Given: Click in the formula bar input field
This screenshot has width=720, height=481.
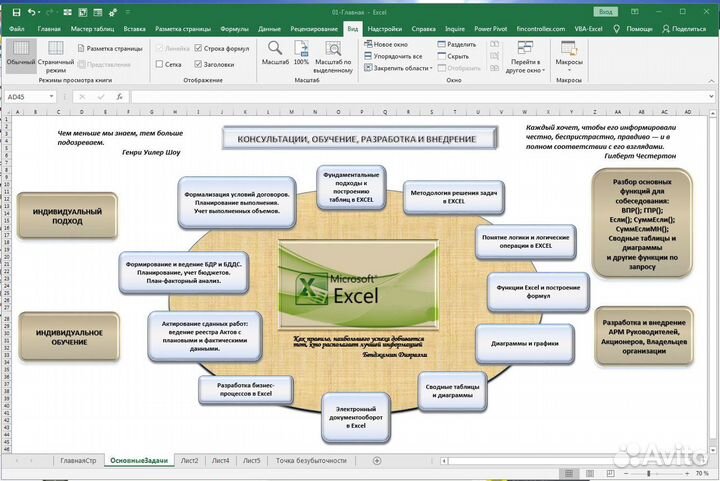Looking at the screenshot, I should click(419, 97).
